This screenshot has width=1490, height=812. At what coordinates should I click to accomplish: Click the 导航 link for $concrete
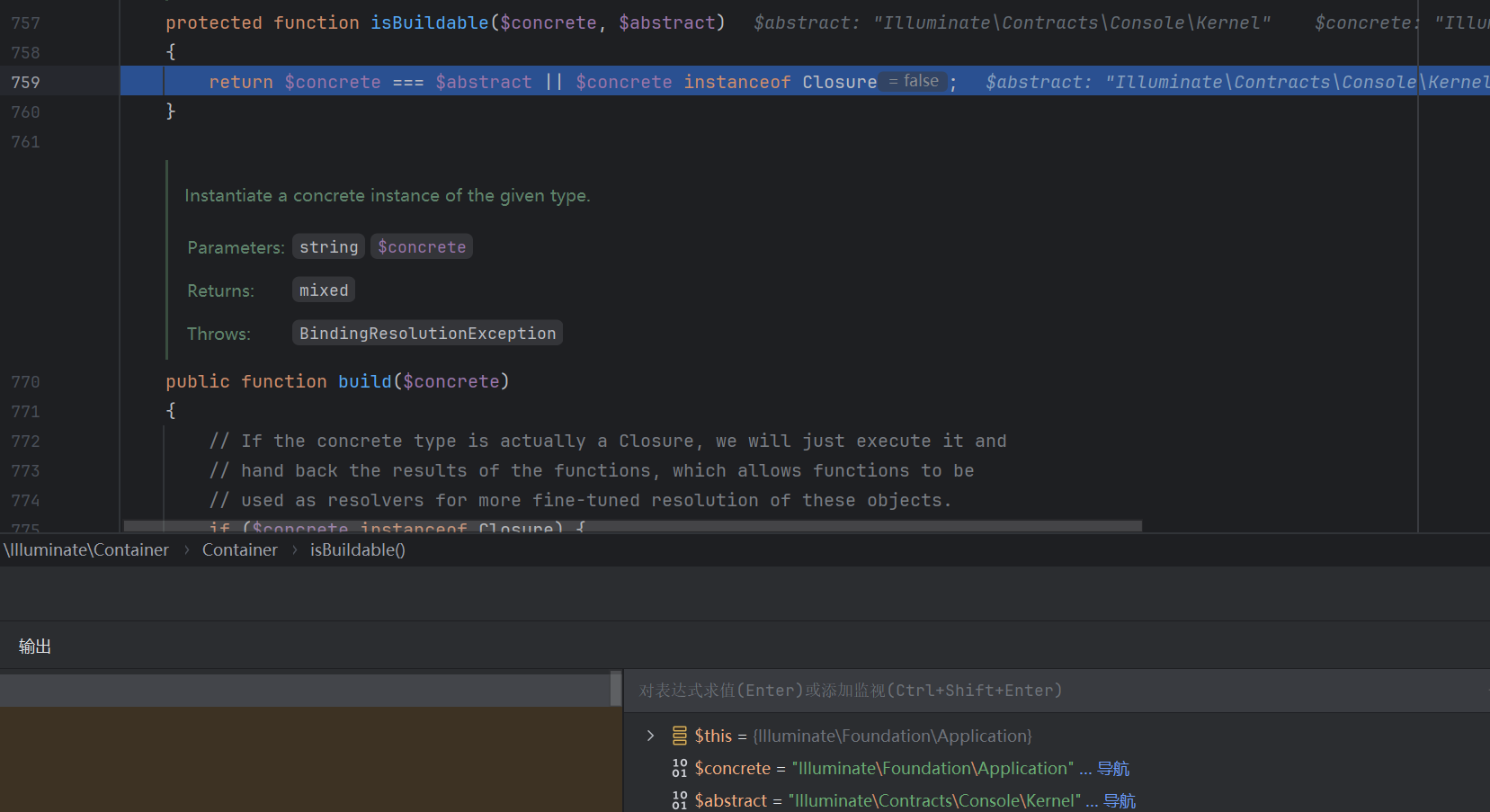[1113, 769]
